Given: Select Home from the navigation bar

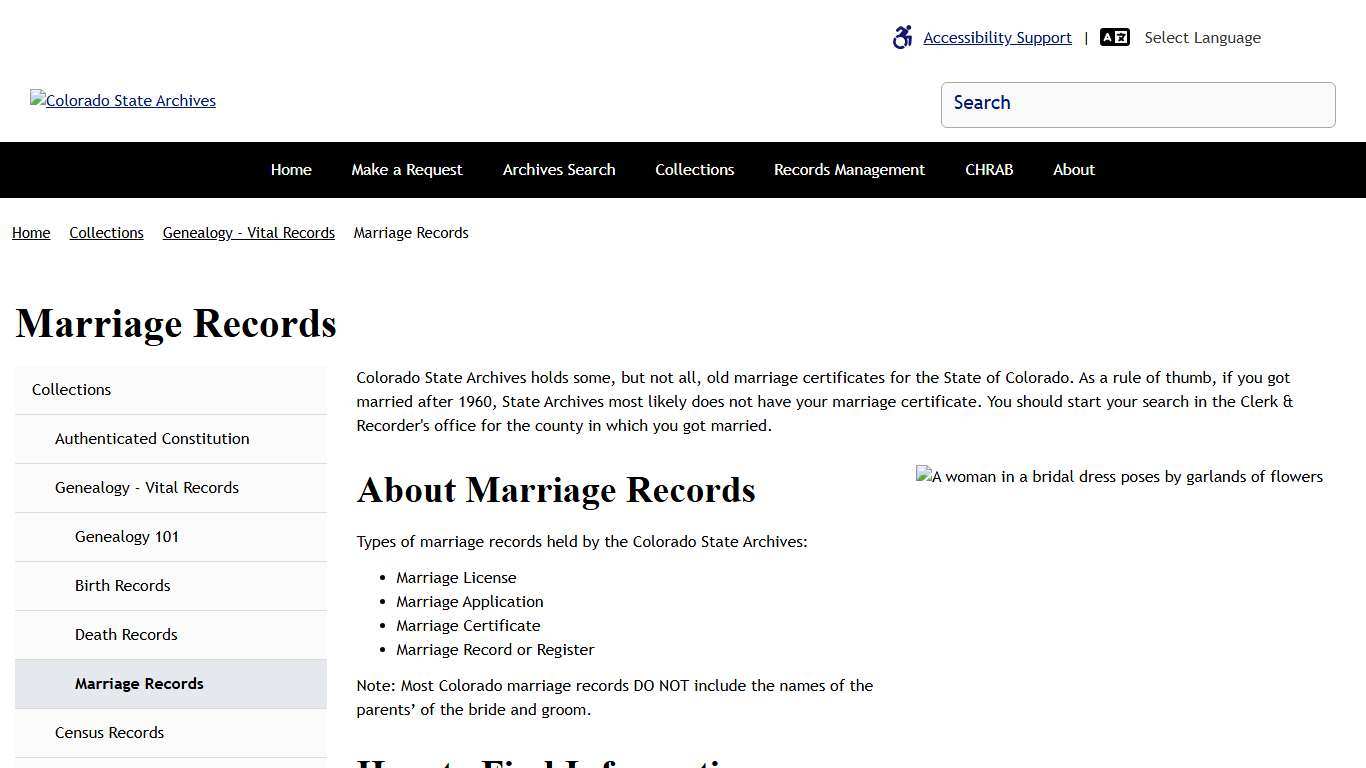Looking at the screenshot, I should 290,169.
